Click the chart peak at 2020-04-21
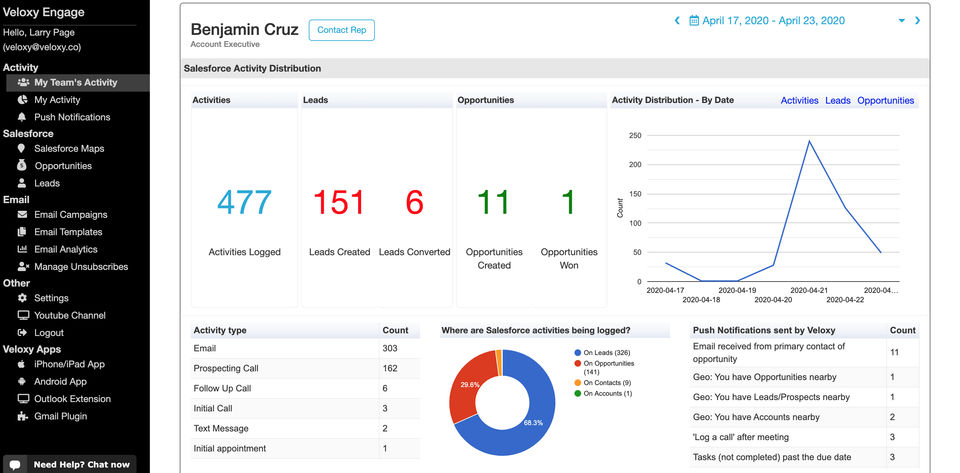960x473 pixels. (809, 141)
